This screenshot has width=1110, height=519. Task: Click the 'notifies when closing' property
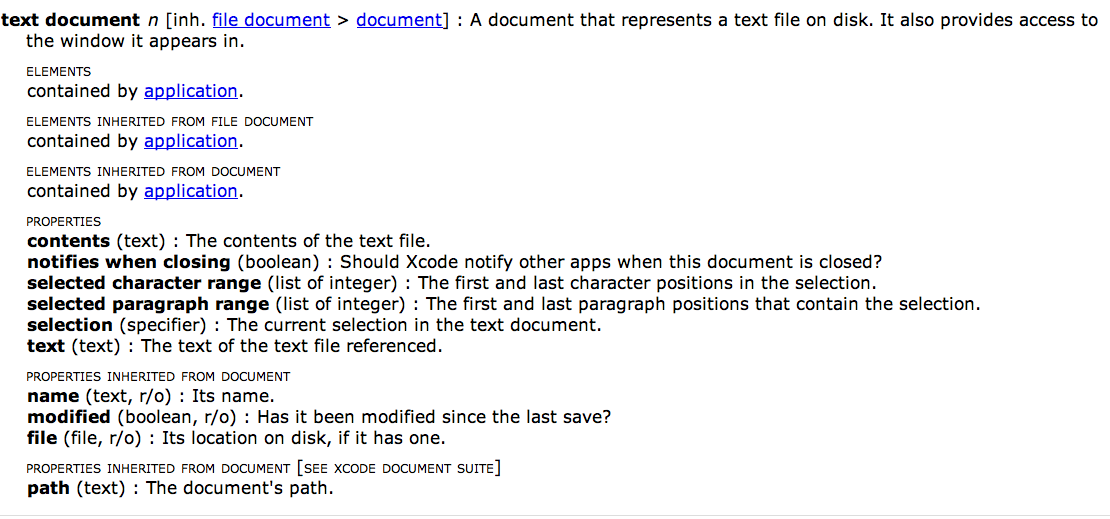pos(129,262)
